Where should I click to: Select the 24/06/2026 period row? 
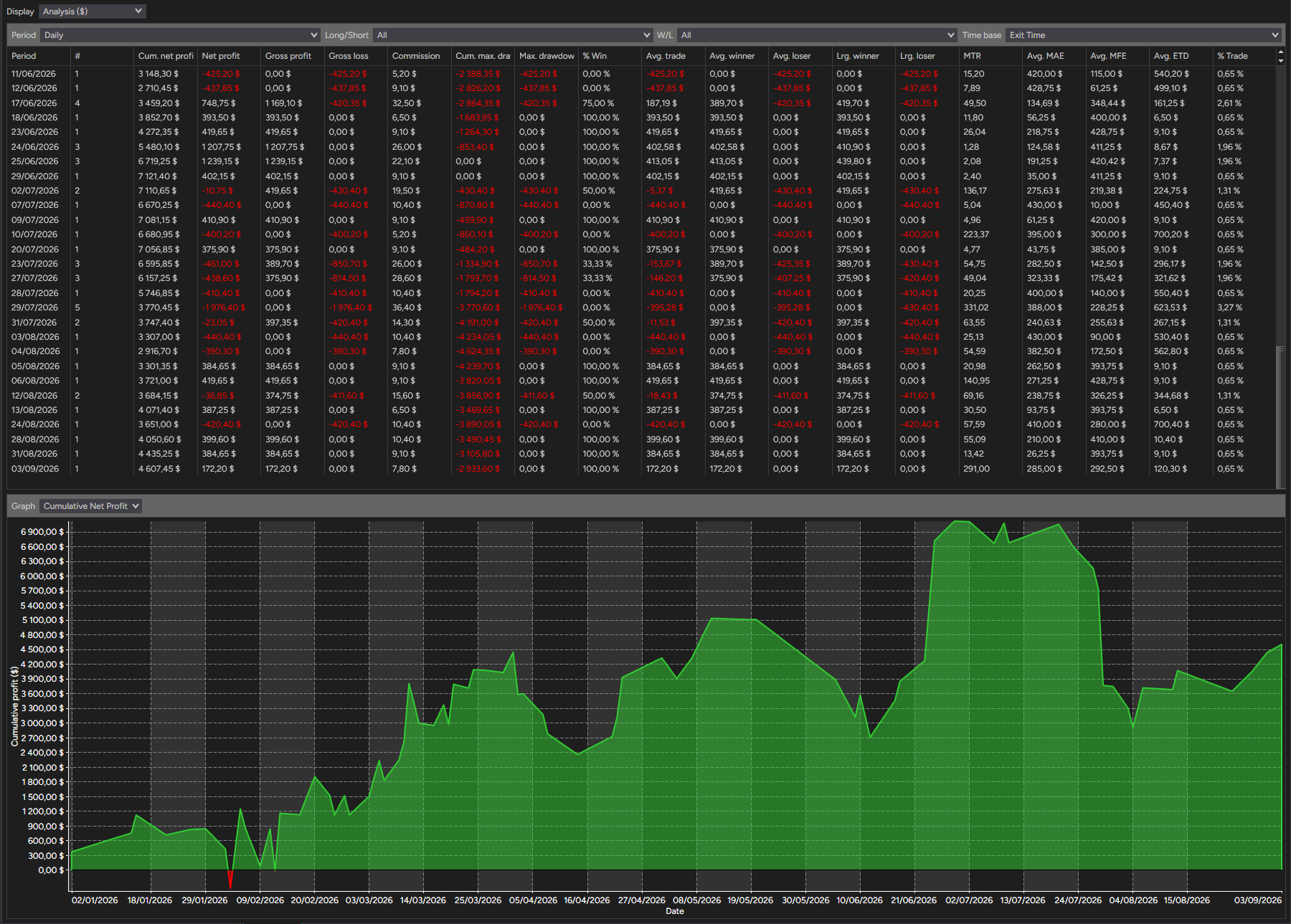tap(642, 147)
